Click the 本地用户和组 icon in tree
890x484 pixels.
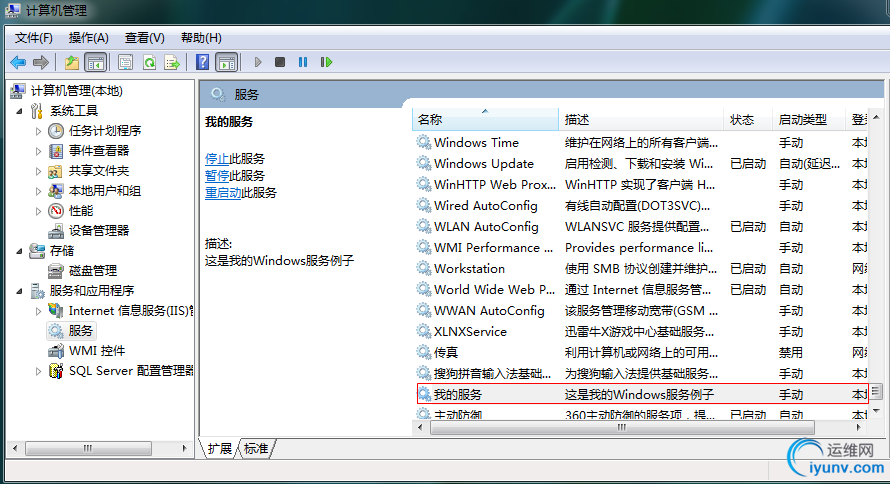point(56,191)
